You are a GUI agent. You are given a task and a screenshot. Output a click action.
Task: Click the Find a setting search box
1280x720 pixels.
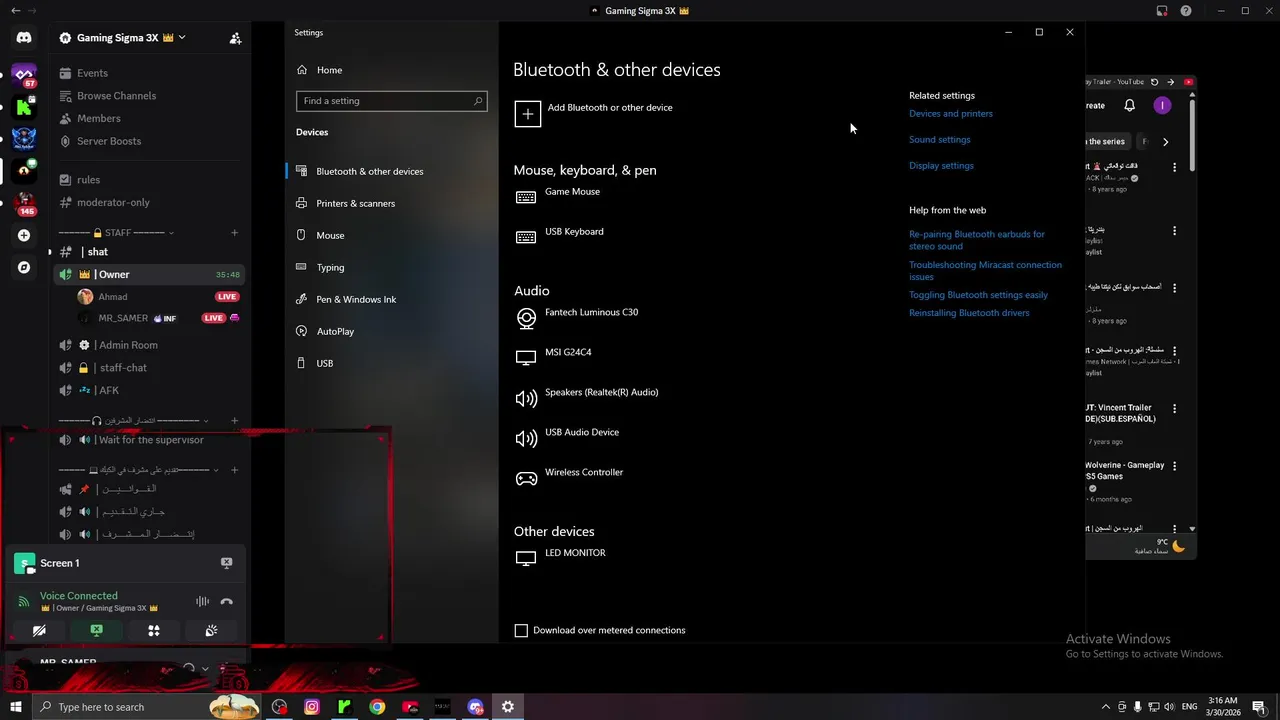click(x=392, y=101)
